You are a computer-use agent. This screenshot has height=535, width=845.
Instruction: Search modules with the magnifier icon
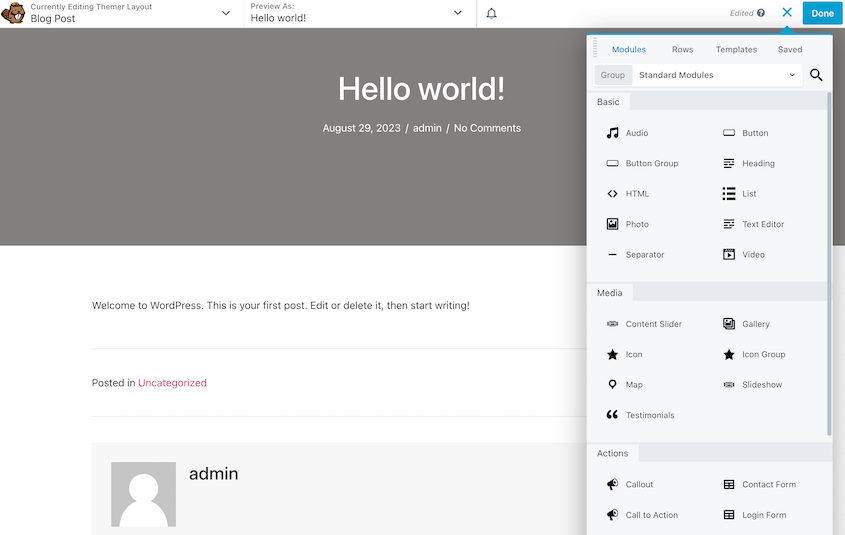pos(816,75)
